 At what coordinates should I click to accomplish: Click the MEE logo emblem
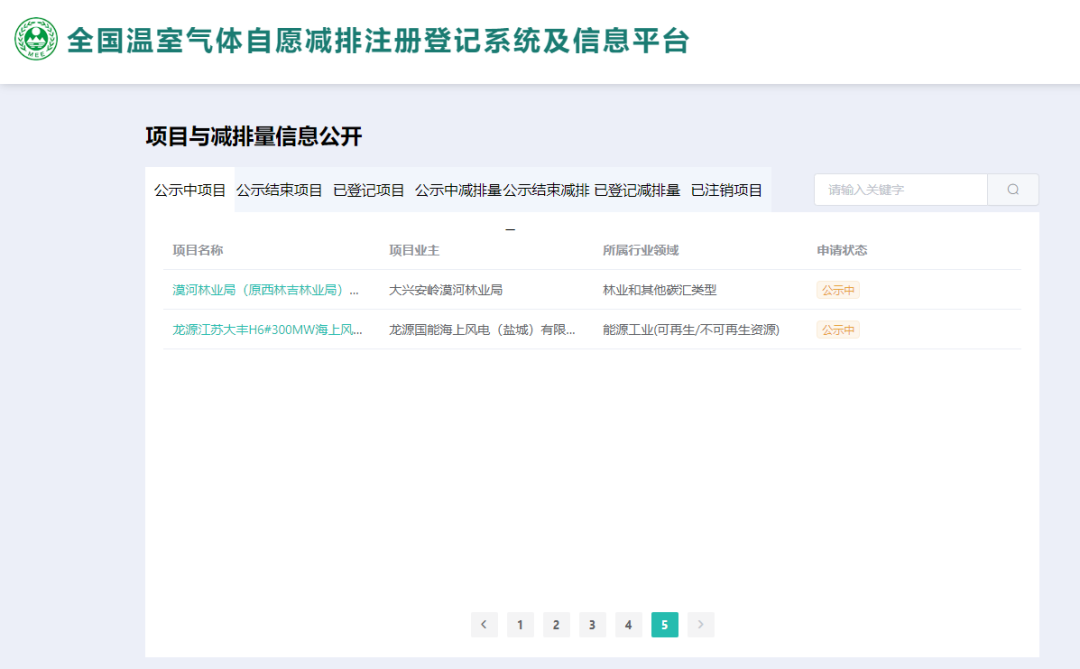point(36,40)
